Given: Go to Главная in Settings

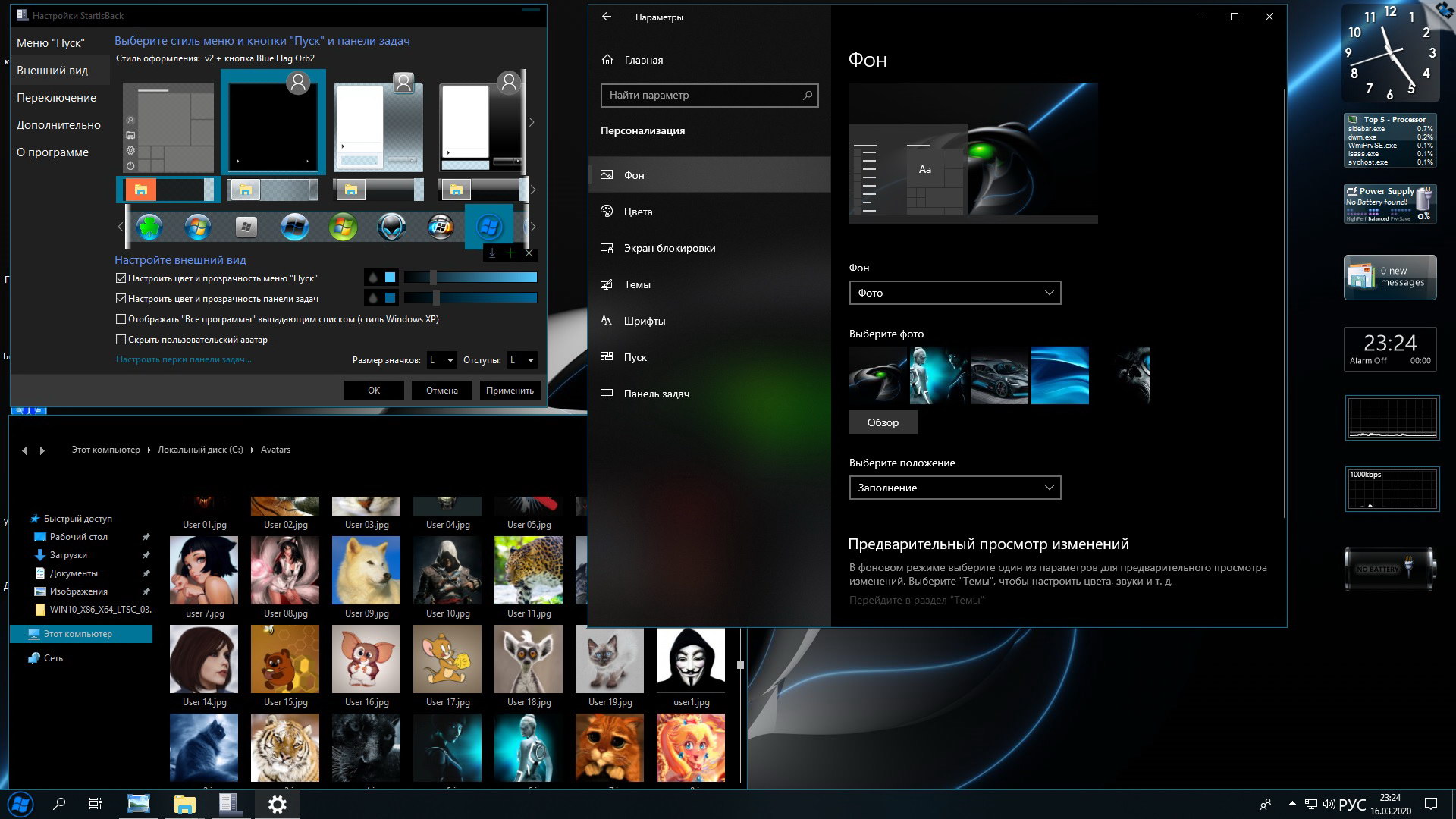Looking at the screenshot, I should click(710, 60).
